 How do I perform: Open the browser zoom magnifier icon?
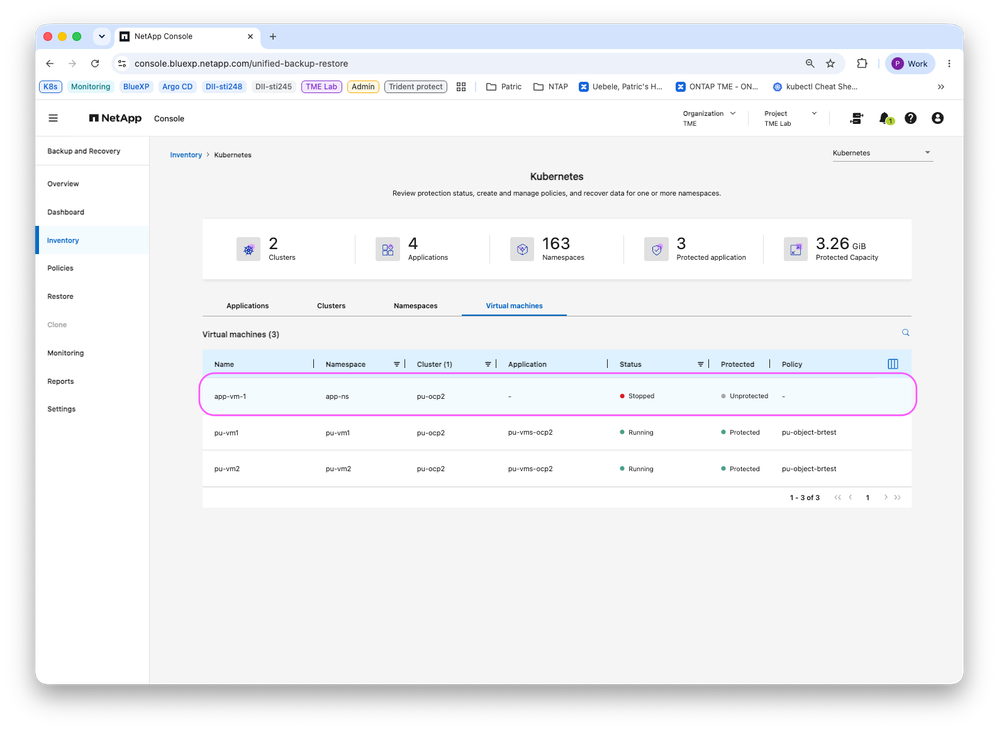[810, 64]
